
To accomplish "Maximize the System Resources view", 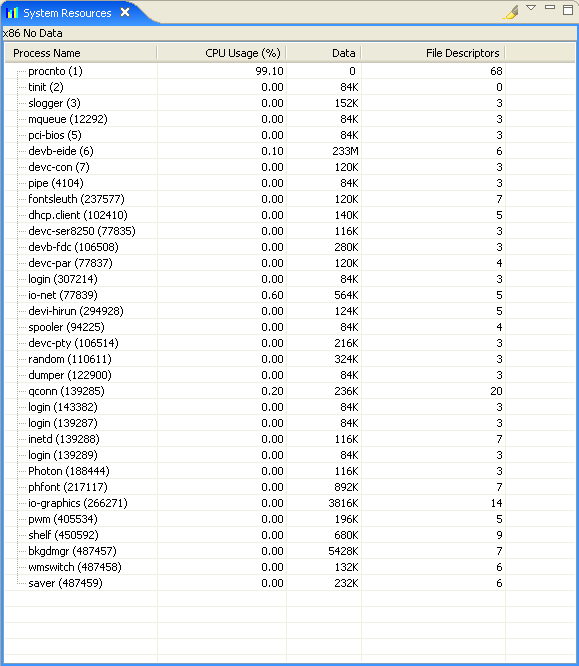I will point(568,9).
